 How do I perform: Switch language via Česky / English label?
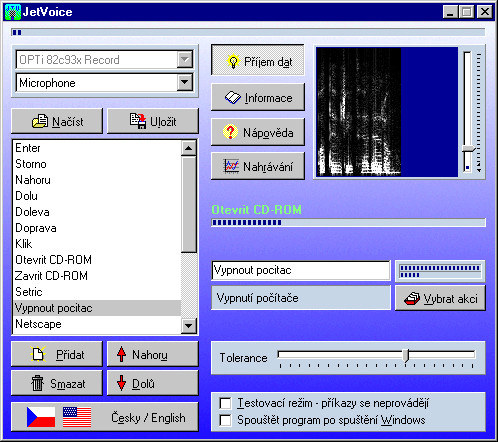pos(148,418)
